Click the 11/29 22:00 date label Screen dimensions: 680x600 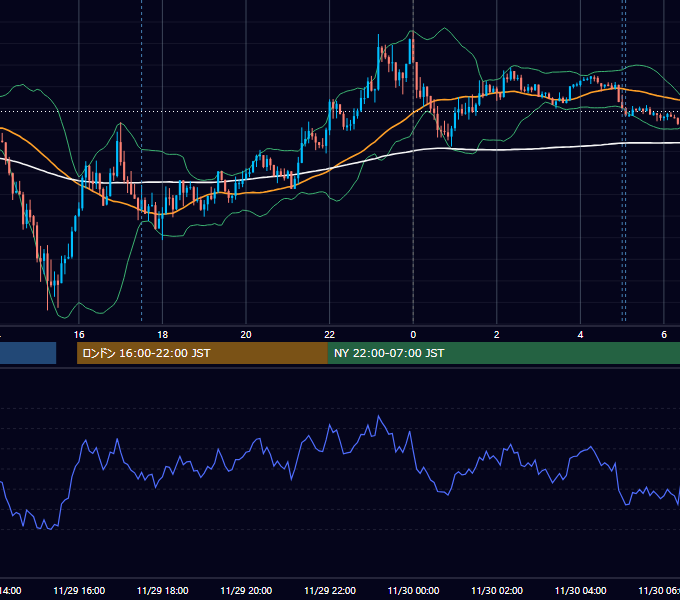tap(330, 590)
